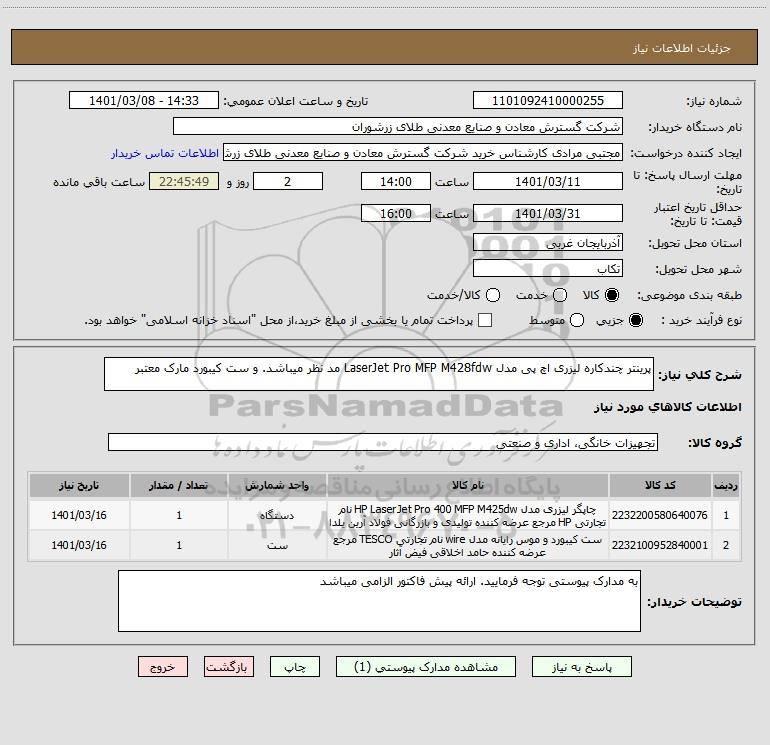770x745 pixels.
Task: Click the ایجاد کننده درخواست field
Action: (x=423, y=153)
